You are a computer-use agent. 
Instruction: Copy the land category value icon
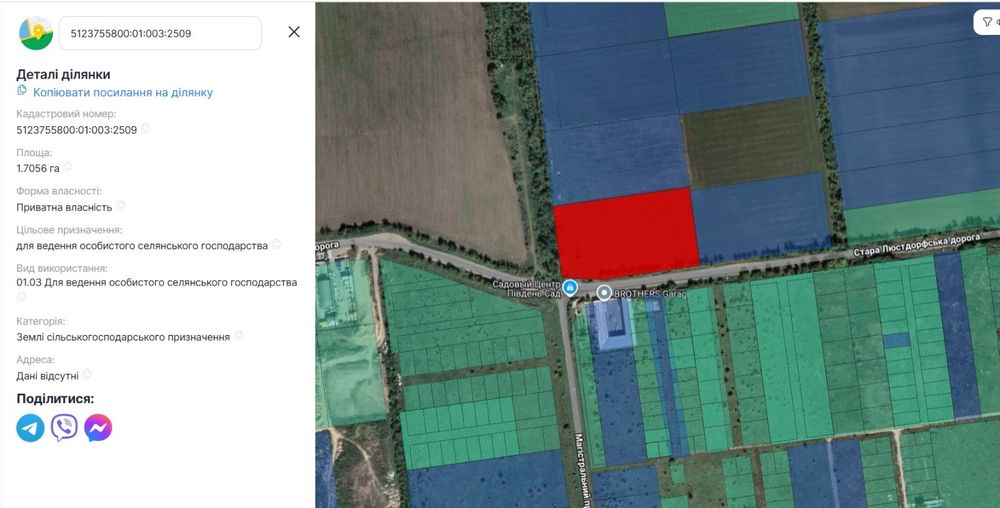click(239, 335)
